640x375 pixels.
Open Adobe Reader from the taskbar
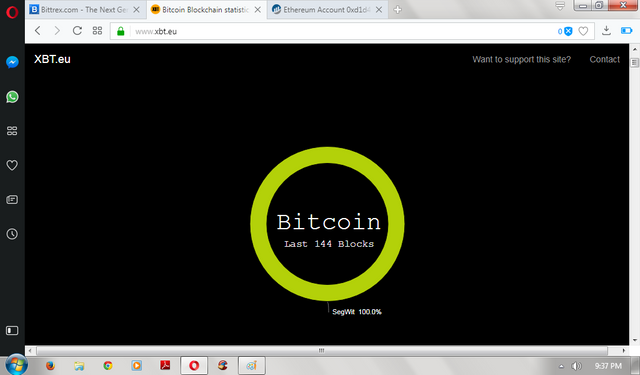click(x=165, y=365)
